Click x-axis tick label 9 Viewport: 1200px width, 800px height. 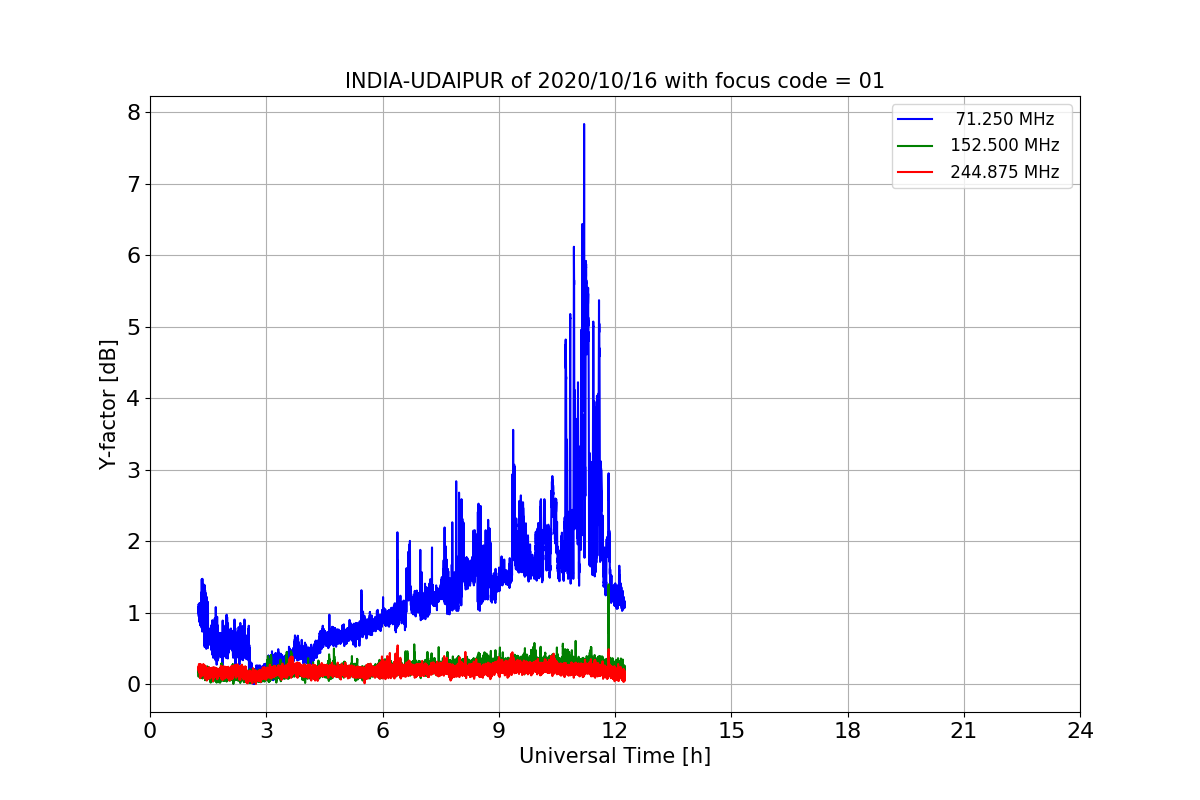(499, 731)
